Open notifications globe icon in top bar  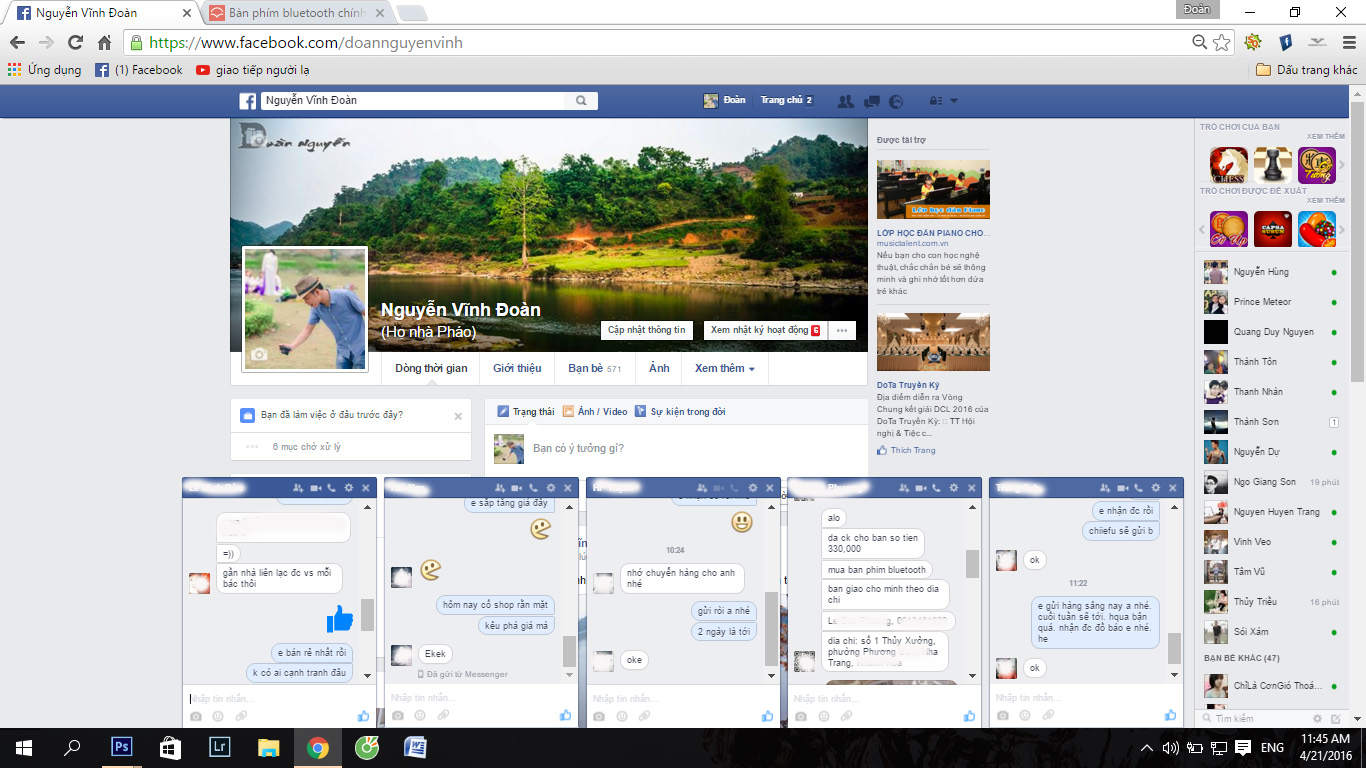tap(896, 101)
